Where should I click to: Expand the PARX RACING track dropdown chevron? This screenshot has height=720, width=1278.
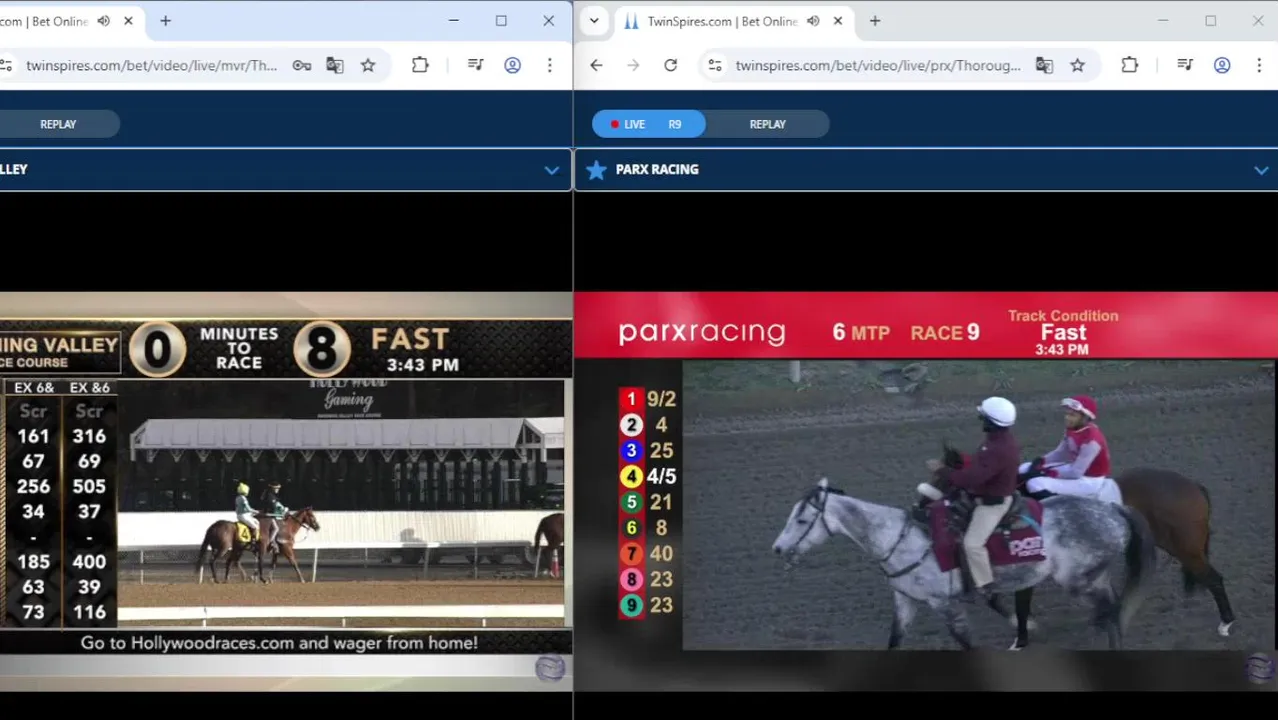coord(1261,170)
